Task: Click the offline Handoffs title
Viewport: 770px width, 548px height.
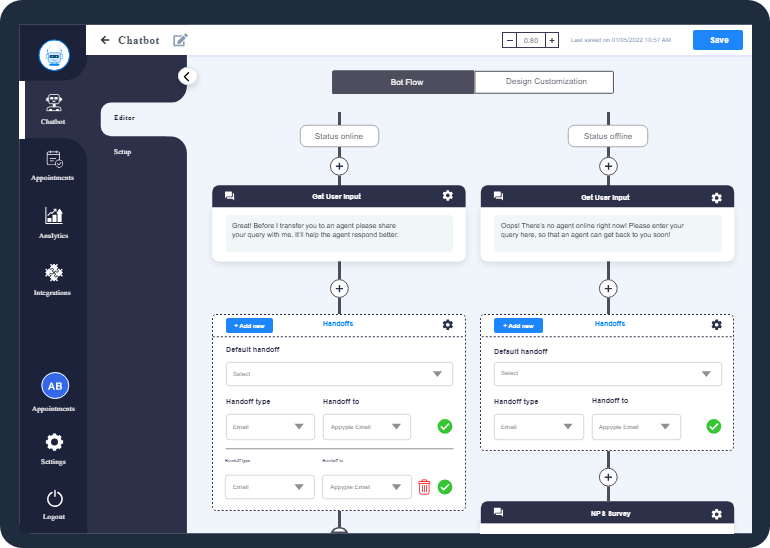Action: coord(610,324)
